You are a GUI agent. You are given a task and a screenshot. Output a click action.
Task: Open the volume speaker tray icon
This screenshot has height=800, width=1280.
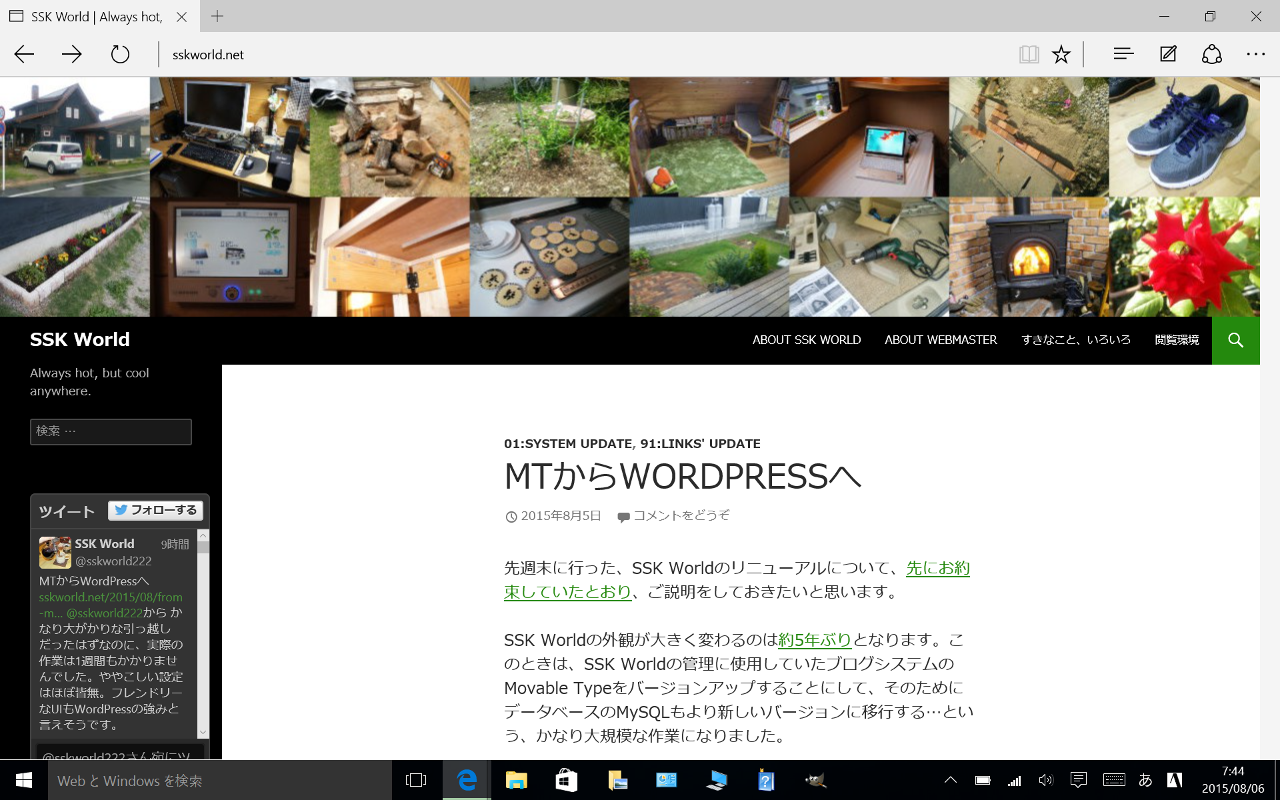tap(1046, 780)
